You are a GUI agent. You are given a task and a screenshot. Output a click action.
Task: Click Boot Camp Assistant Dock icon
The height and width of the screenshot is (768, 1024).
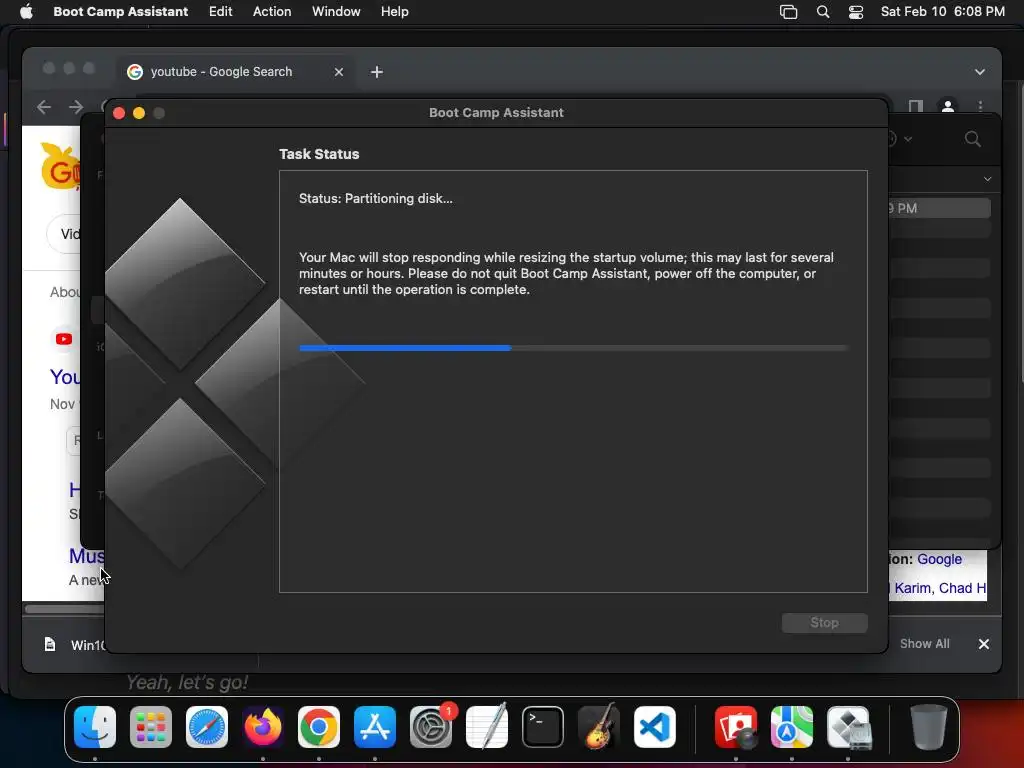(x=848, y=727)
